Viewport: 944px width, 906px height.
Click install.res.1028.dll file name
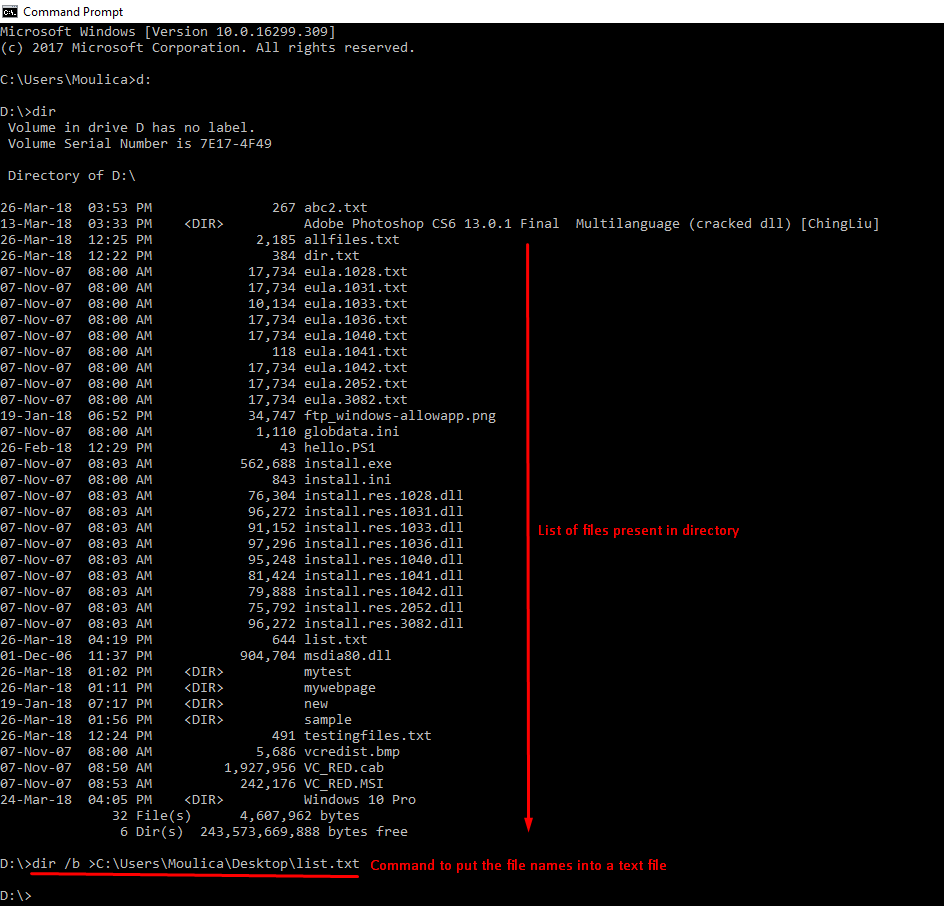coord(384,495)
